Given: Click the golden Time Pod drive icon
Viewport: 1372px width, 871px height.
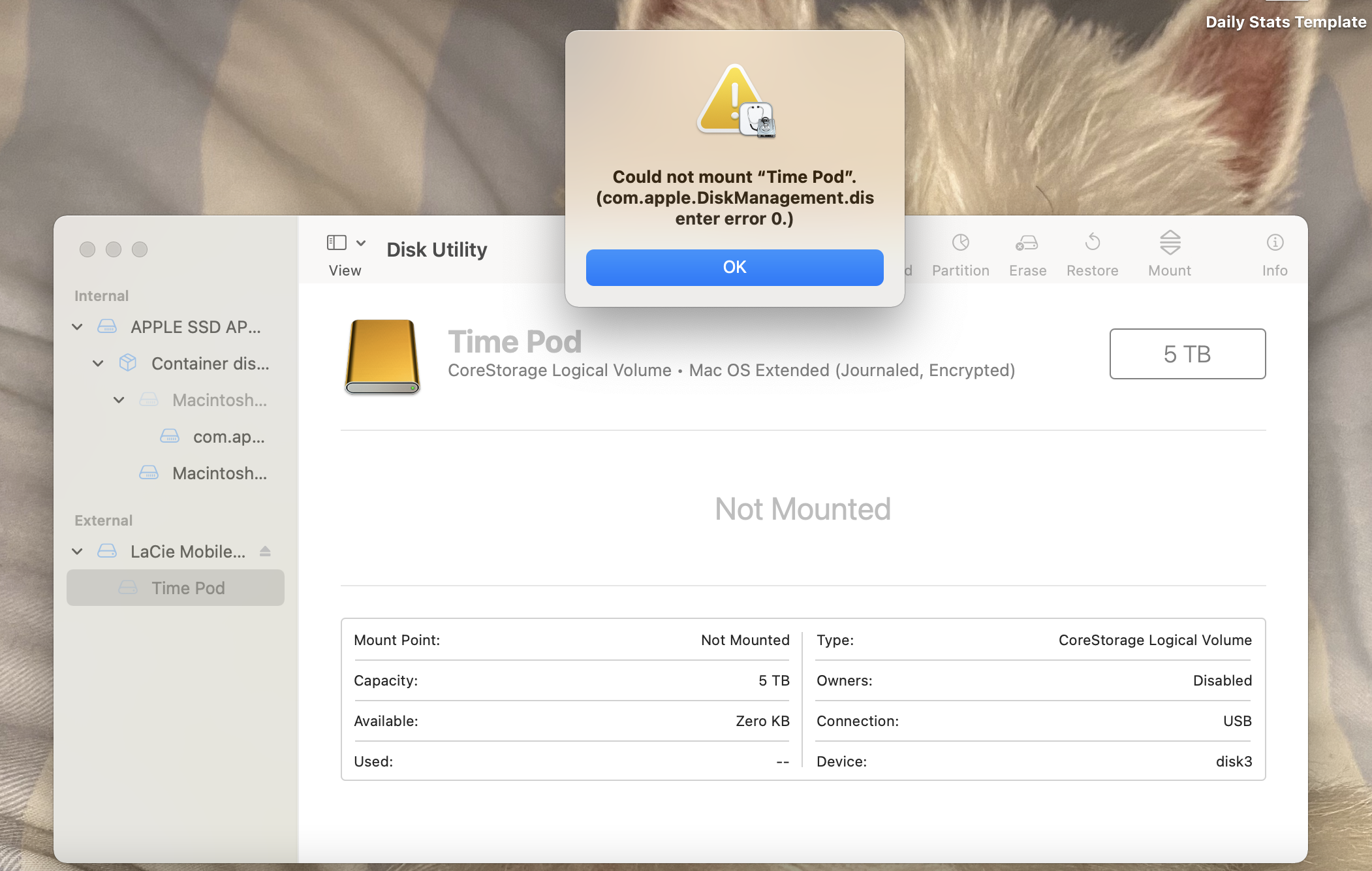Looking at the screenshot, I should (x=382, y=356).
